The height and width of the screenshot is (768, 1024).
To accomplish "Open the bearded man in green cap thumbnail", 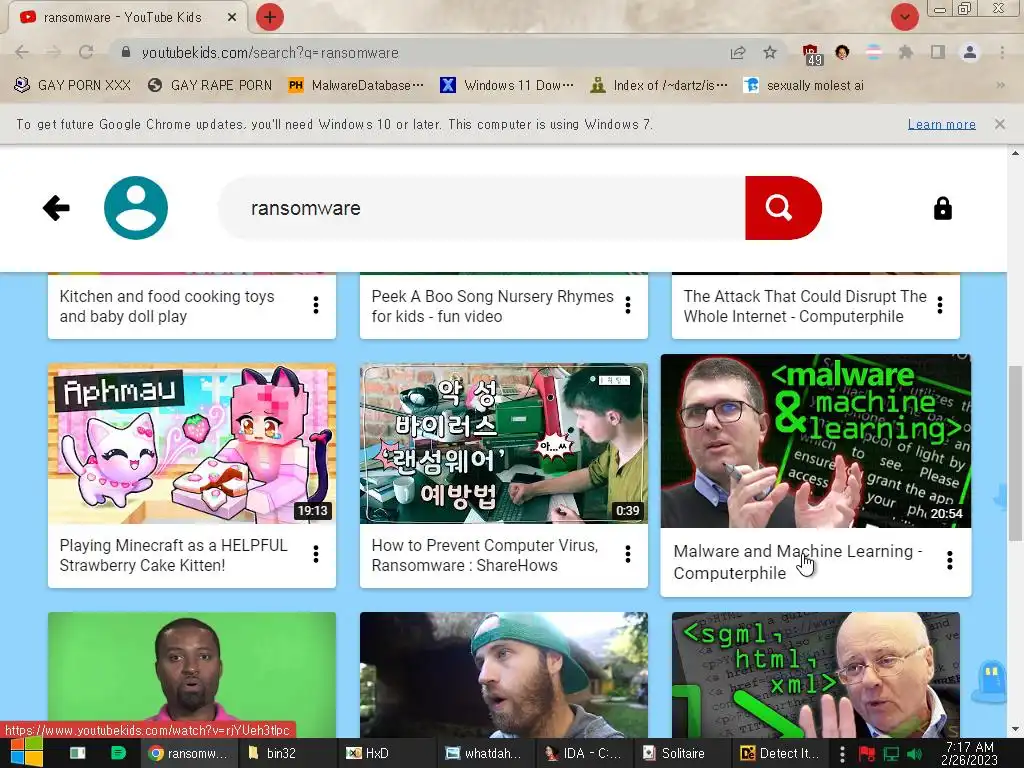I will pos(504,675).
